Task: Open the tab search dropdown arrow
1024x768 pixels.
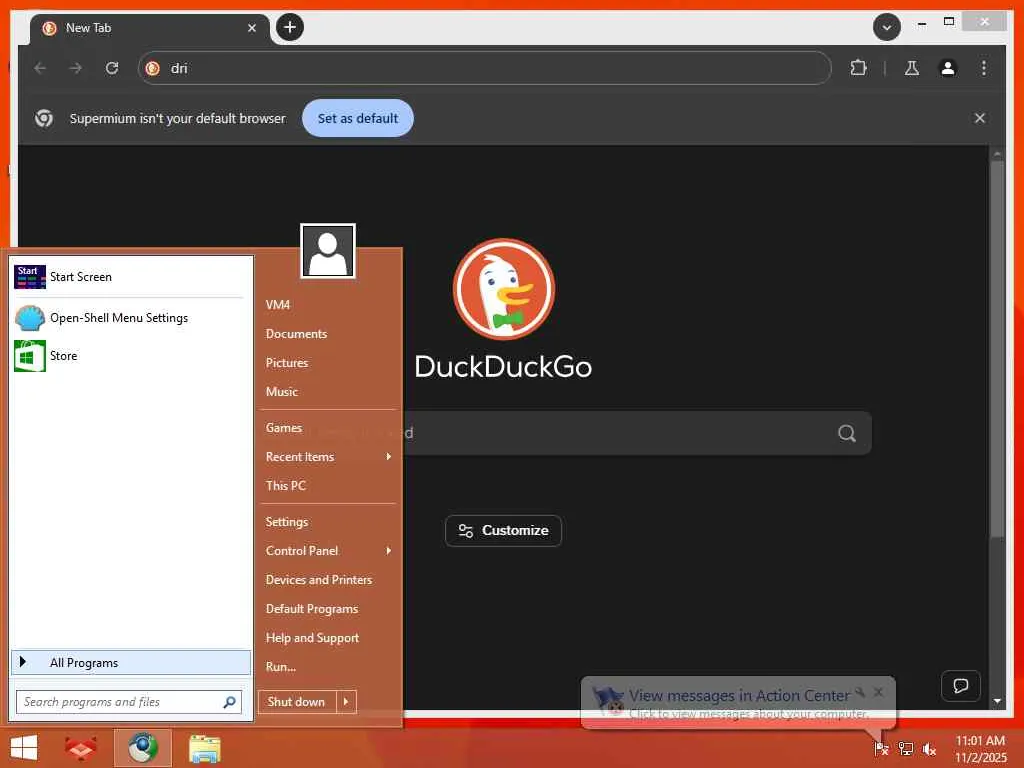Action: click(x=886, y=27)
